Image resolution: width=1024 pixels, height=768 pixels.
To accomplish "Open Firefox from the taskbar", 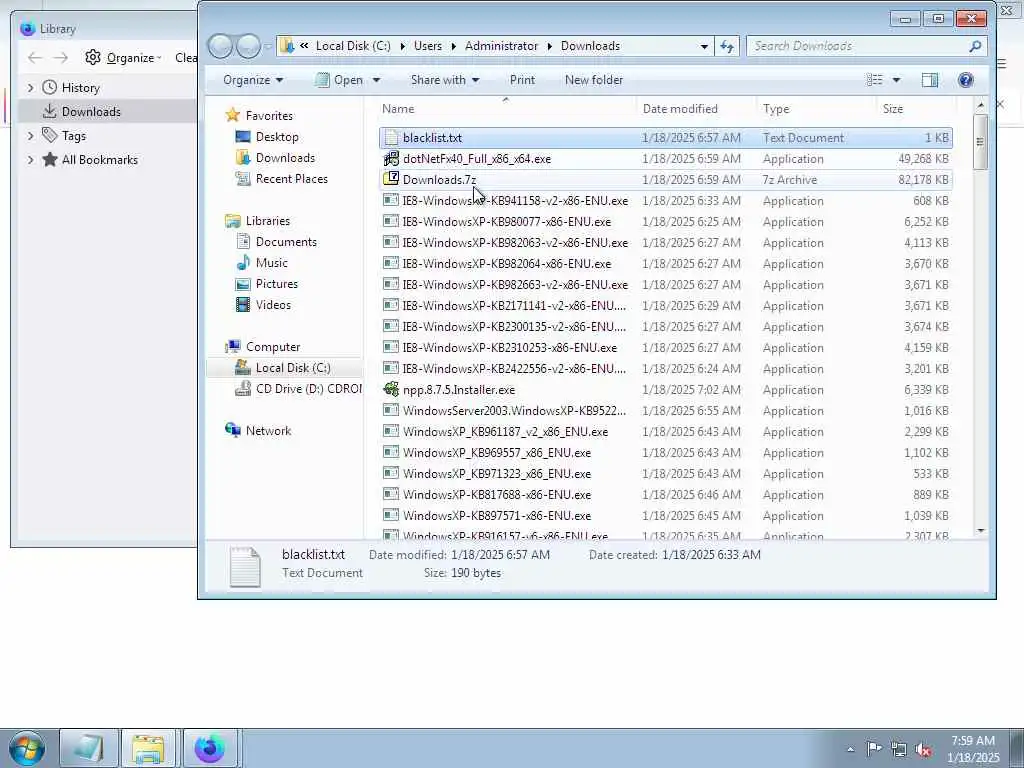I will (210, 748).
